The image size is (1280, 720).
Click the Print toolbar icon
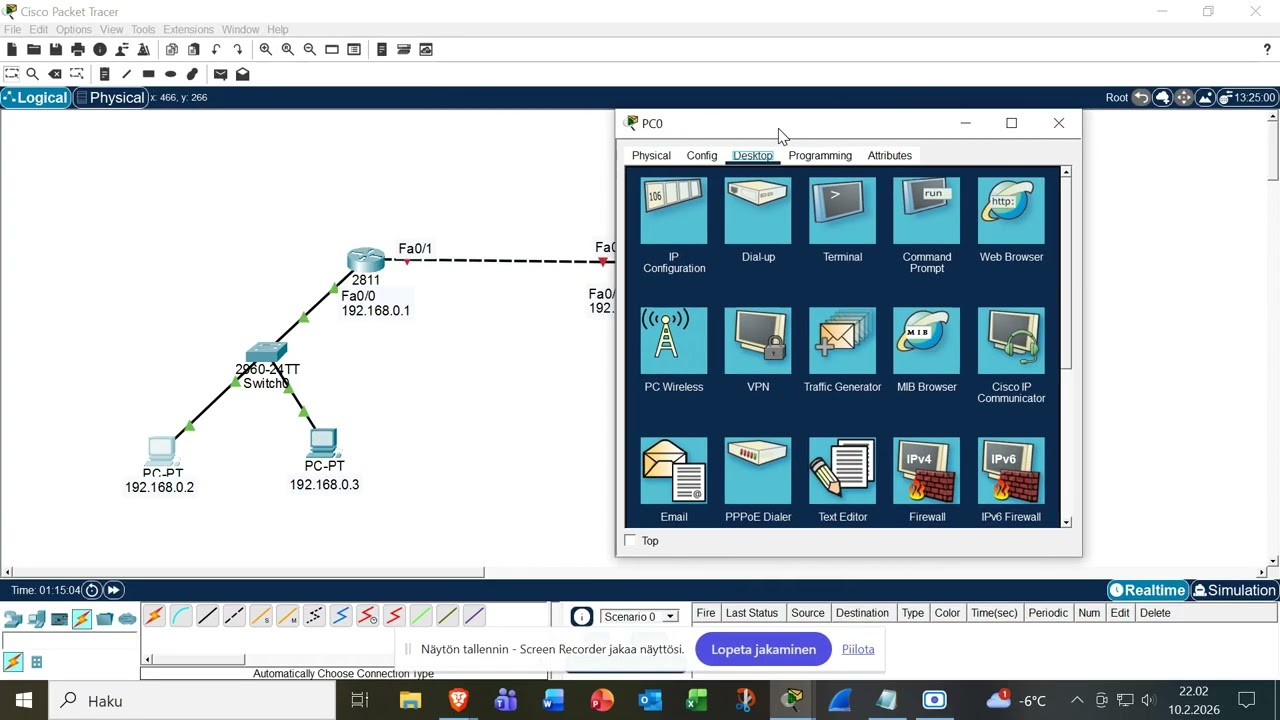78,49
